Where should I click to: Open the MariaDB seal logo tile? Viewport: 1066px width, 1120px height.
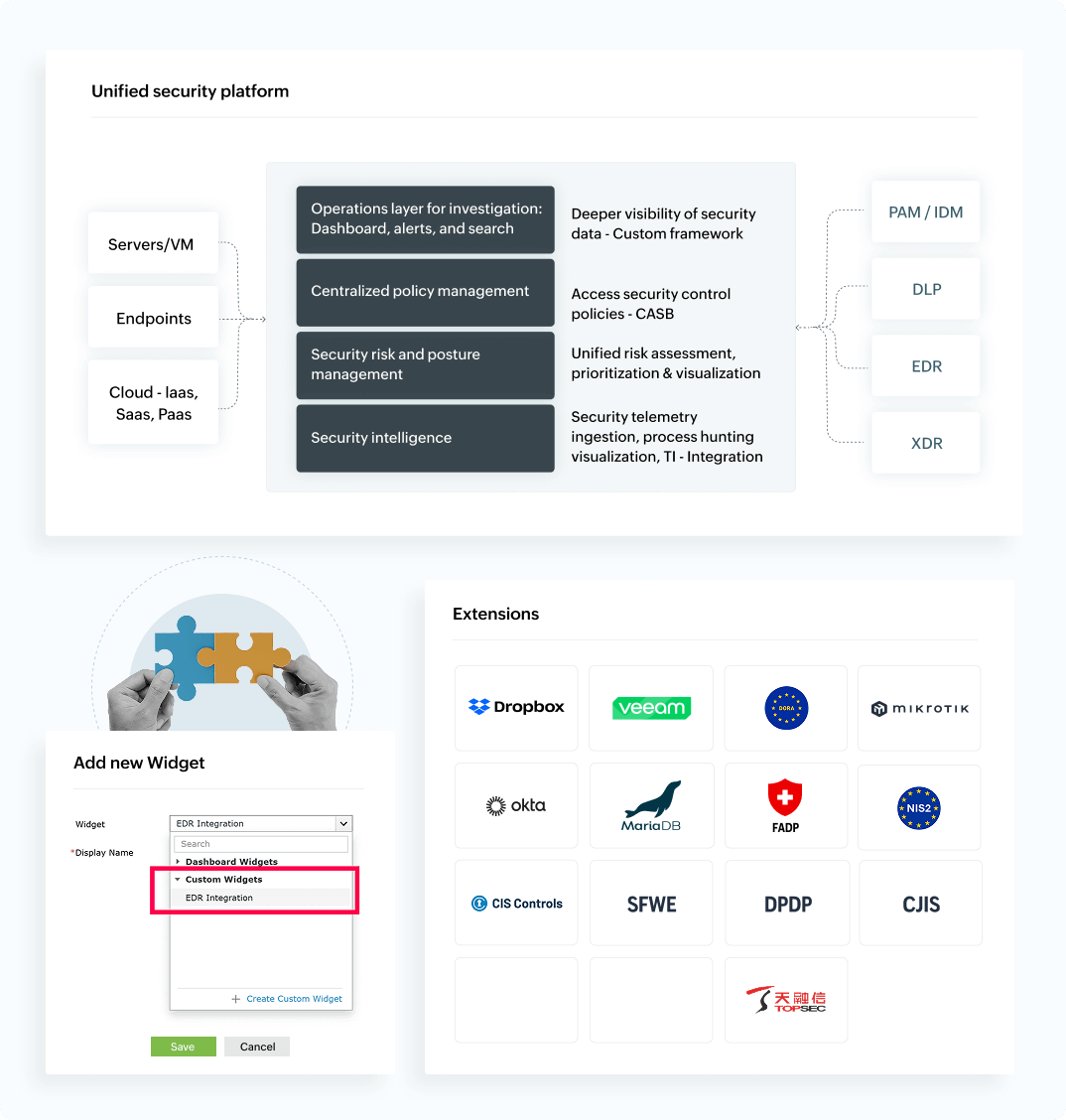coord(651,805)
